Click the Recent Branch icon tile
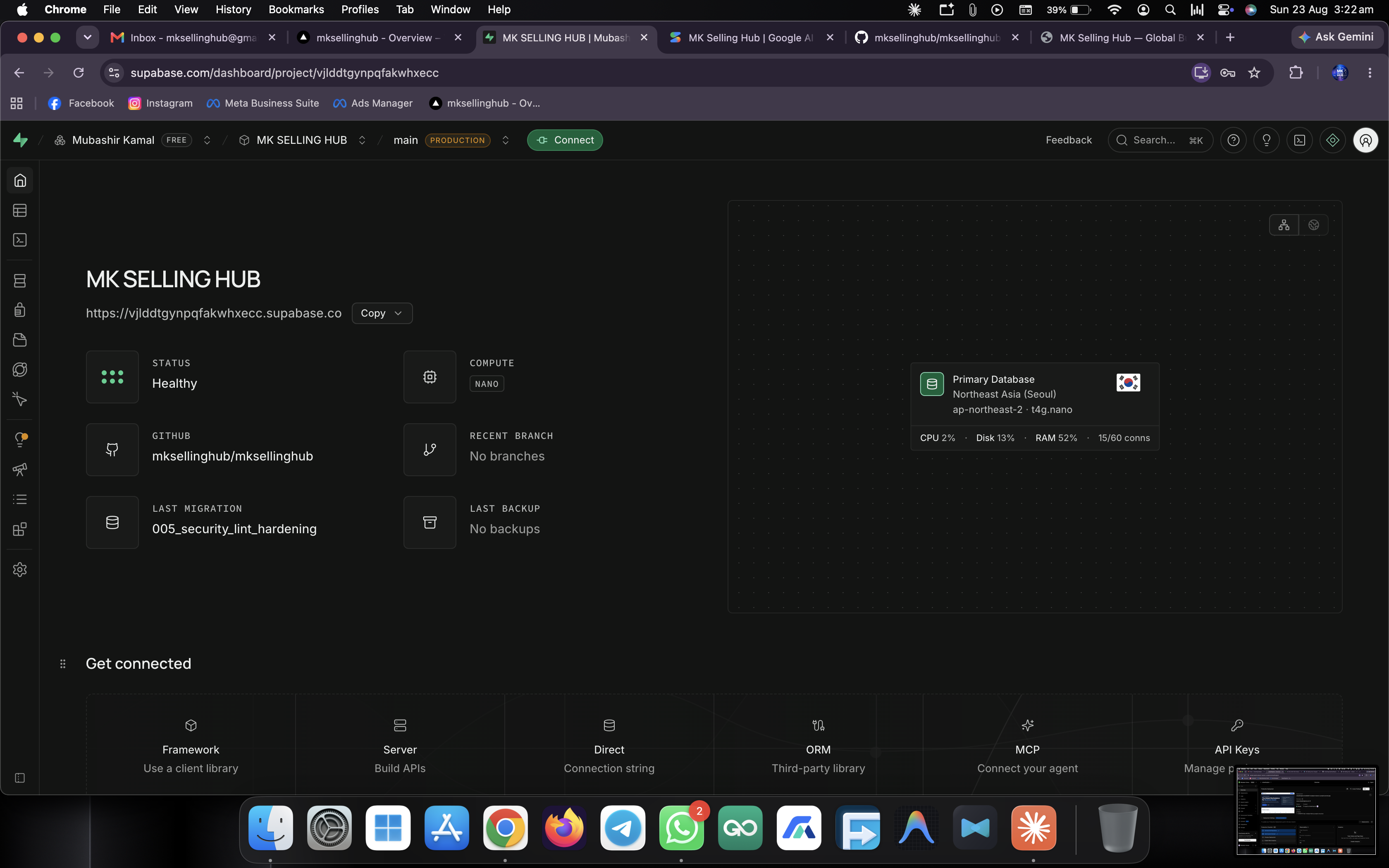Viewport: 1389px width, 868px height. [430, 450]
